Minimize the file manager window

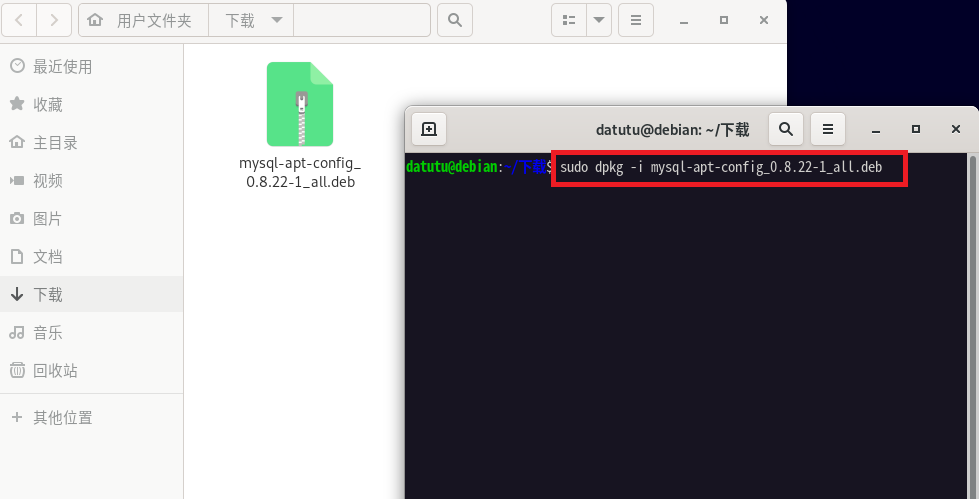tap(684, 21)
